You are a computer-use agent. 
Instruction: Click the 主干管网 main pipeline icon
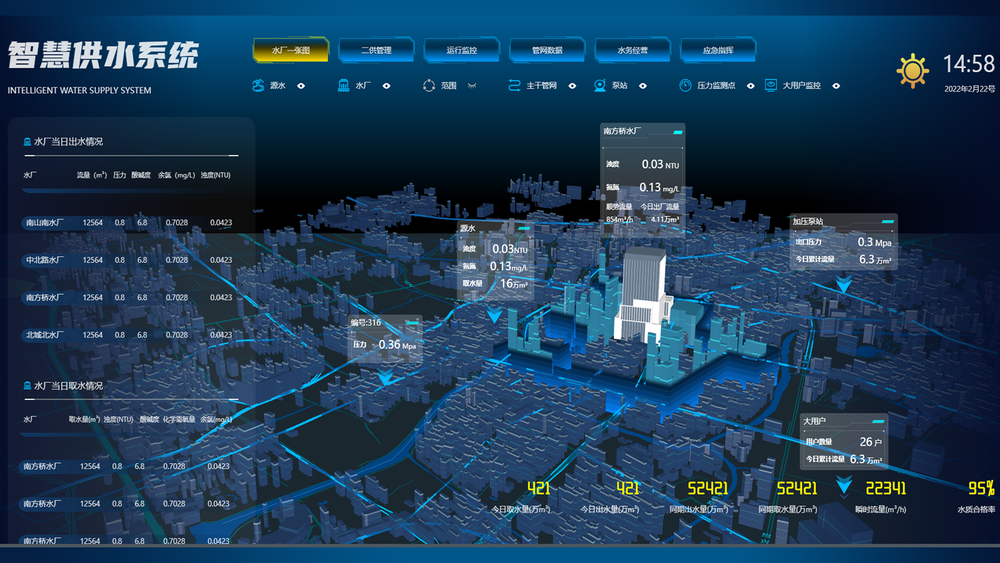(515, 86)
